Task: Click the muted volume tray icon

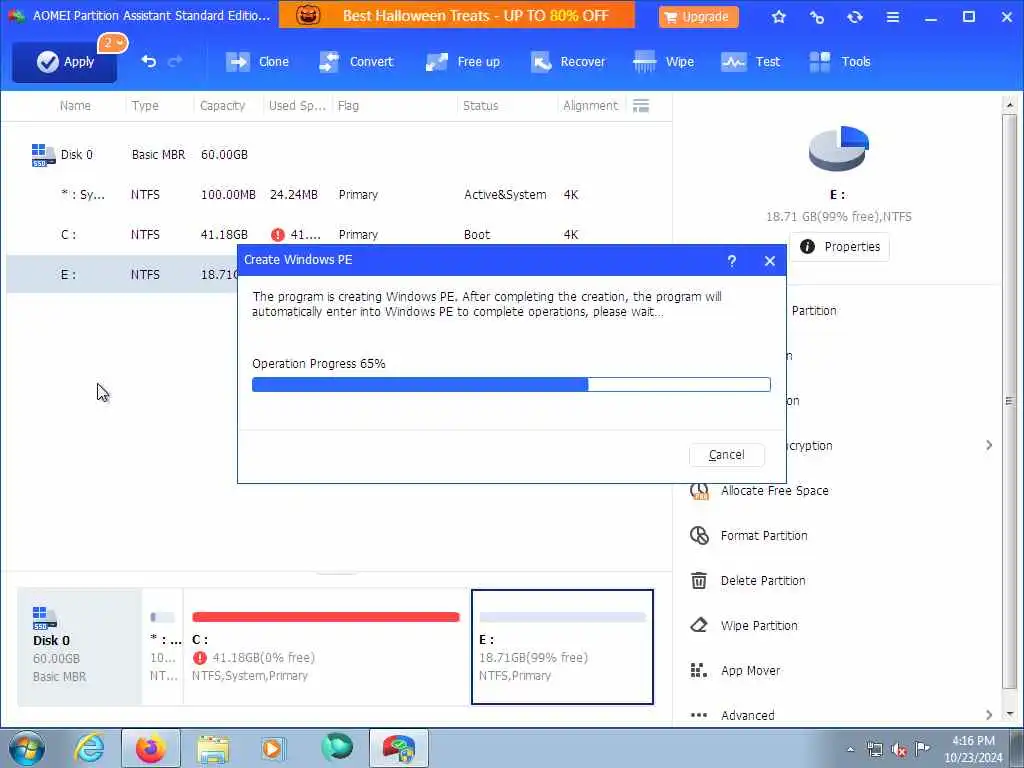Action: (899, 750)
